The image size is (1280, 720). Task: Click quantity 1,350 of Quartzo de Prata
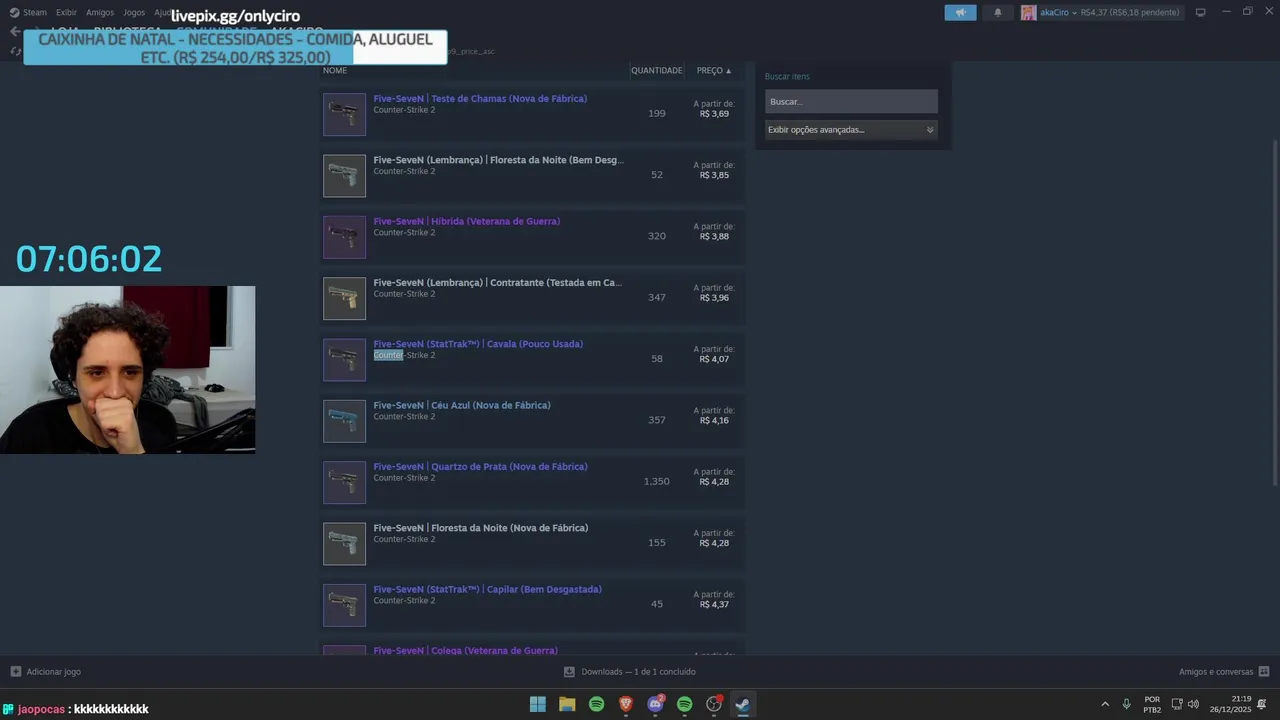pyautogui.click(x=657, y=481)
